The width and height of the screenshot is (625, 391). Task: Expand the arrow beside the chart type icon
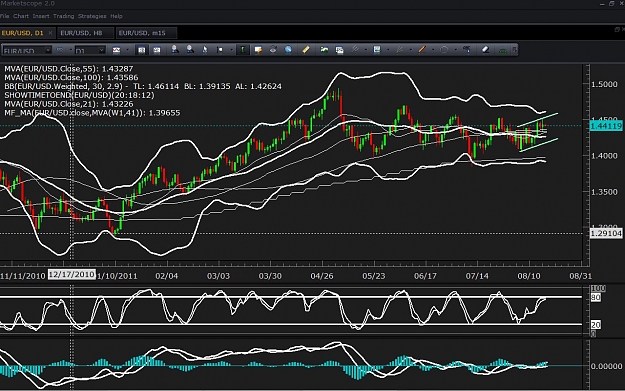tap(127, 50)
